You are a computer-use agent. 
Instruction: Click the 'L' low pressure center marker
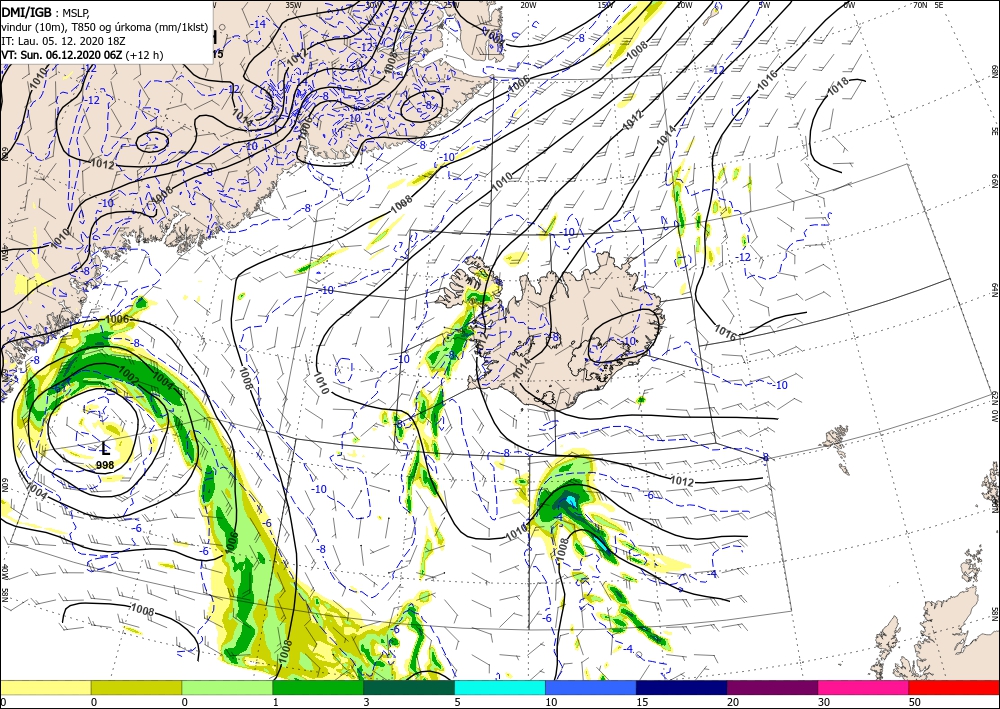point(106,449)
